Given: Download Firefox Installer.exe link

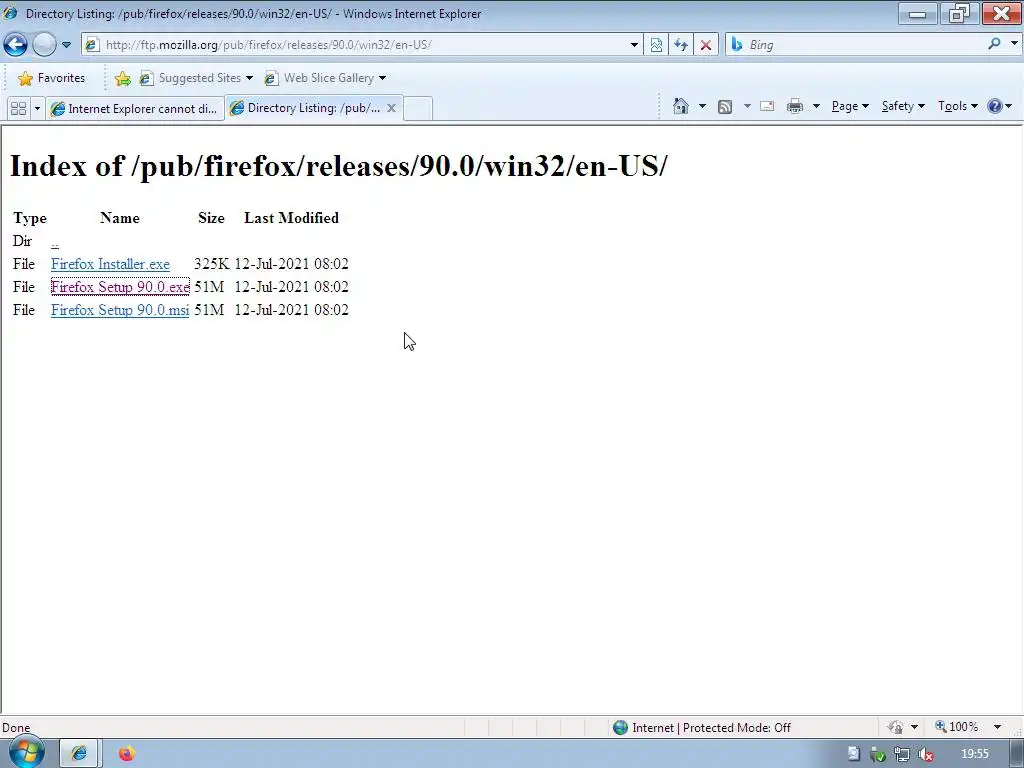Looking at the screenshot, I should coord(110,264).
